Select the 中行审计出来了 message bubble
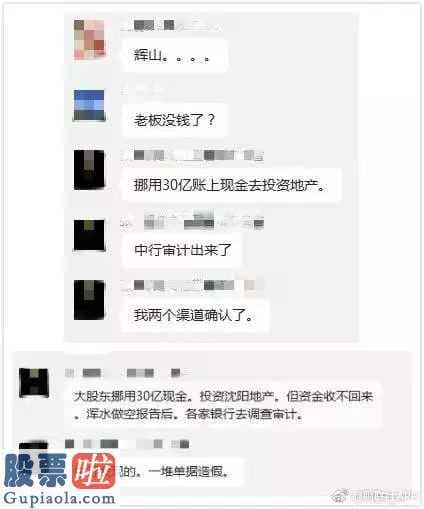The image size is (424, 509). (182, 250)
